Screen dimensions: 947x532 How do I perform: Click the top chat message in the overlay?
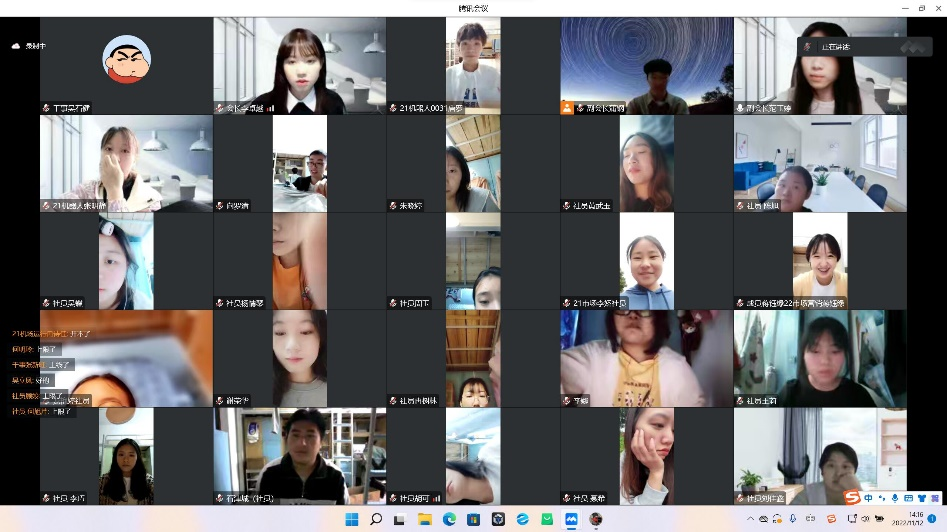[52, 334]
